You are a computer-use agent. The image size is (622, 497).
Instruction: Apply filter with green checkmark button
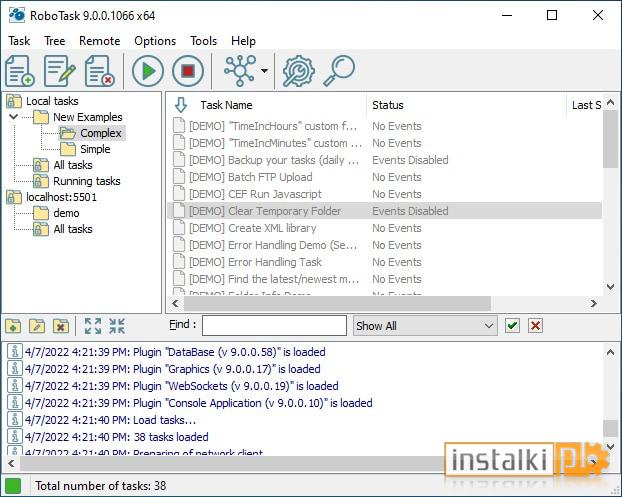coord(513,326)
